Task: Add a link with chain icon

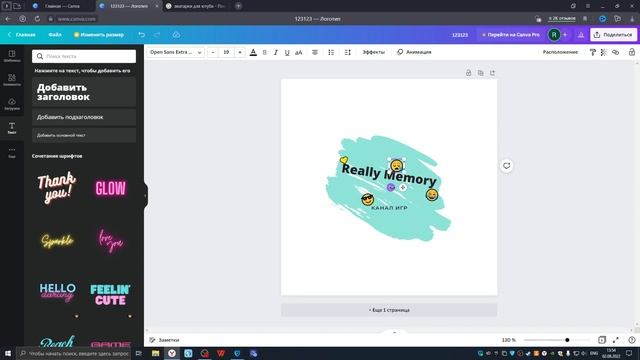Action: pyautogui.click(x=616, y=52)
